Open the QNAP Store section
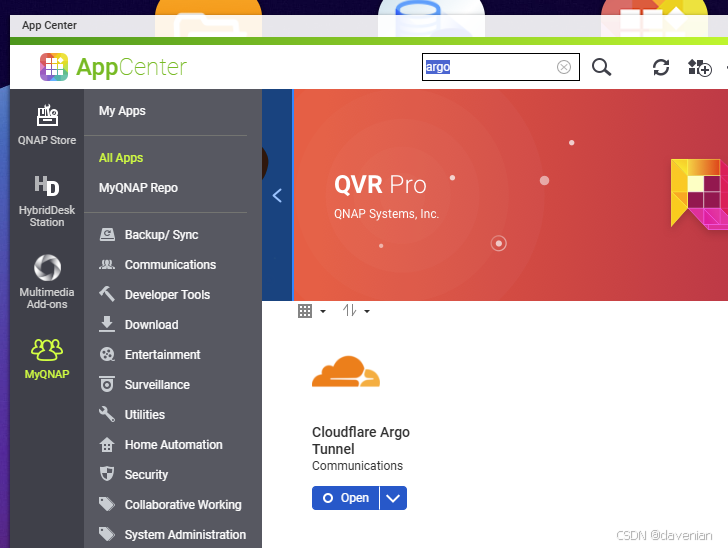 click(x=47, y=125)
